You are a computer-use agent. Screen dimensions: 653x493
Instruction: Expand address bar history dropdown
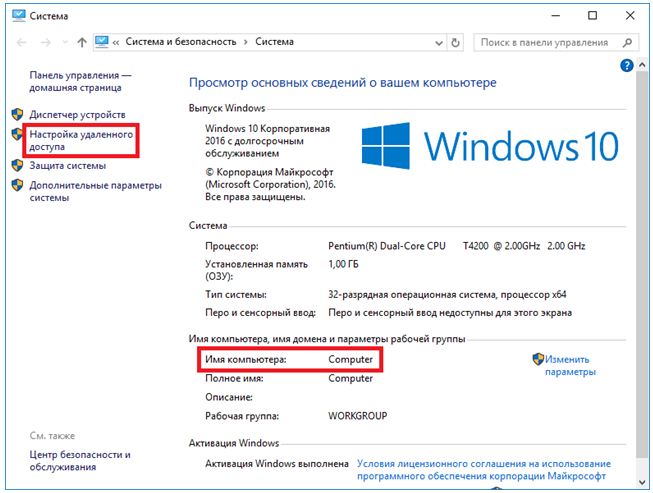tap(439, 42)
